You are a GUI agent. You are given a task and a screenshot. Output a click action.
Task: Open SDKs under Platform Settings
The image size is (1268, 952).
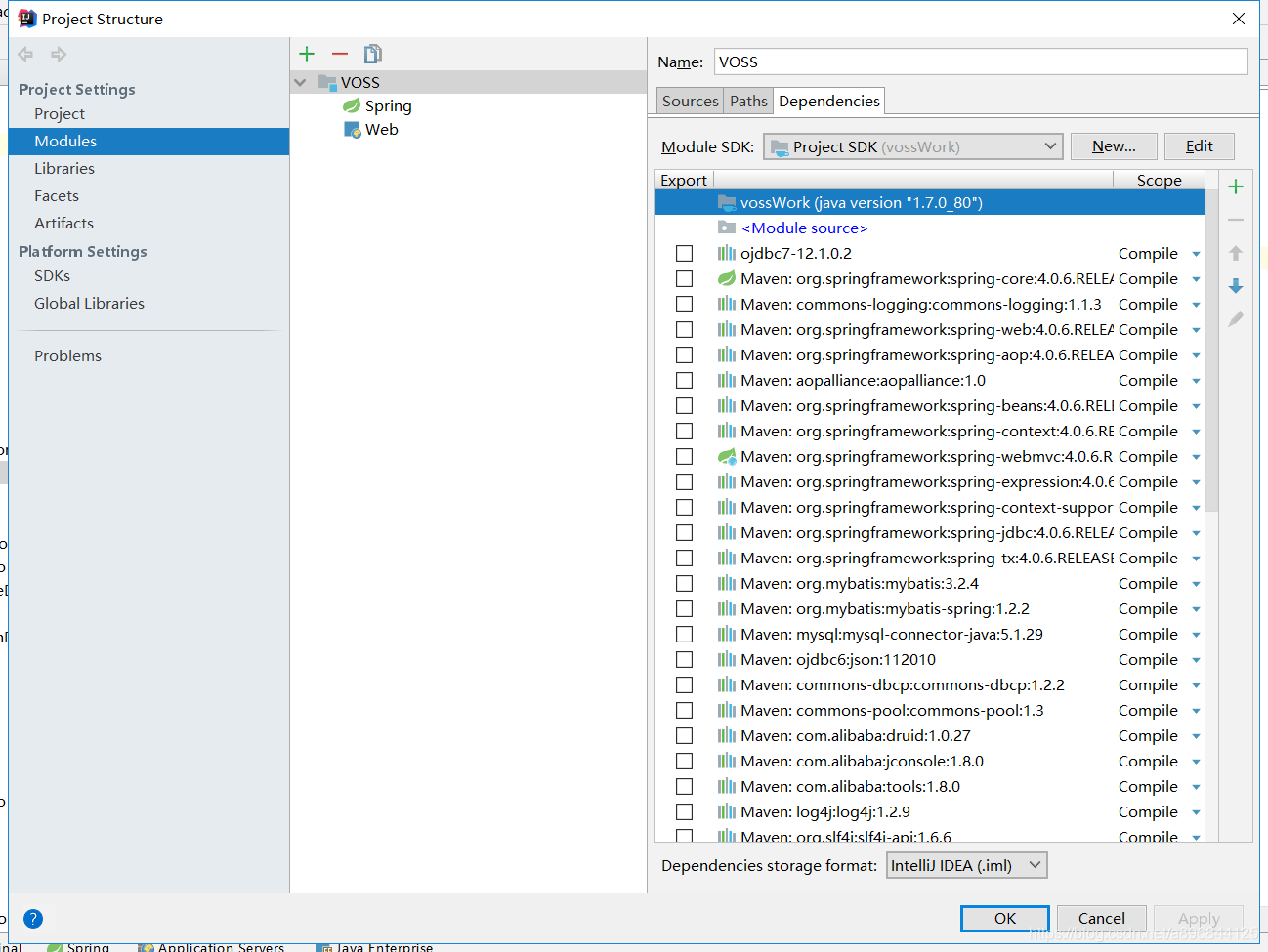[52, 275]
